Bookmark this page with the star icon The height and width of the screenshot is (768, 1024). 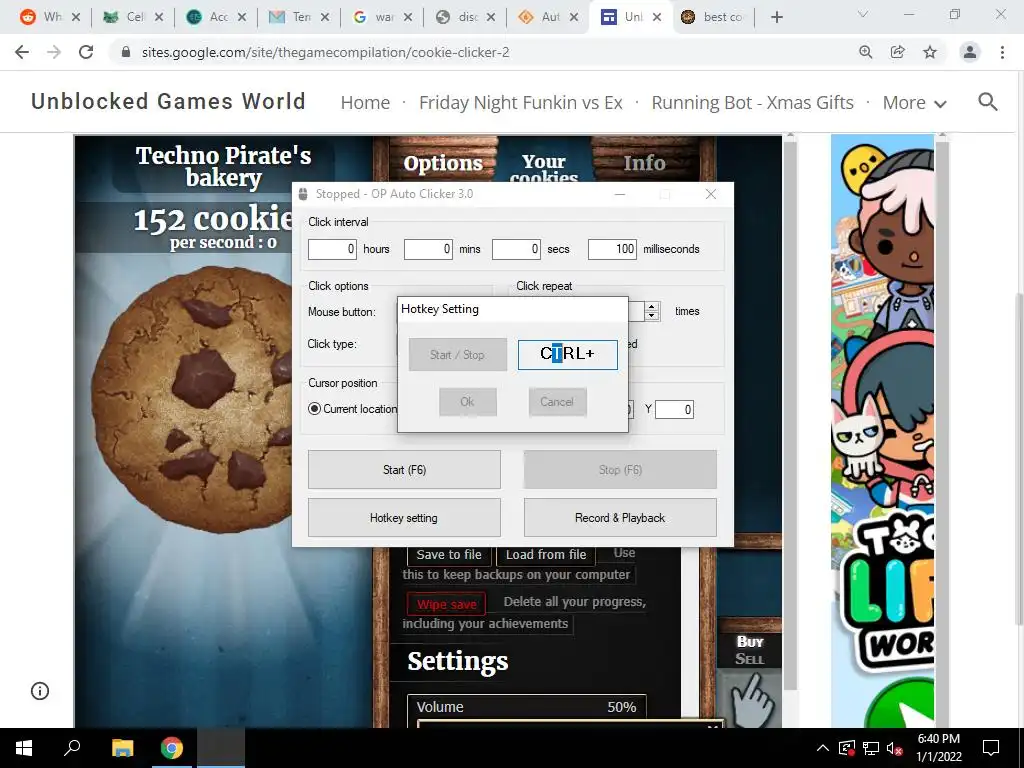tap(930, 52)
